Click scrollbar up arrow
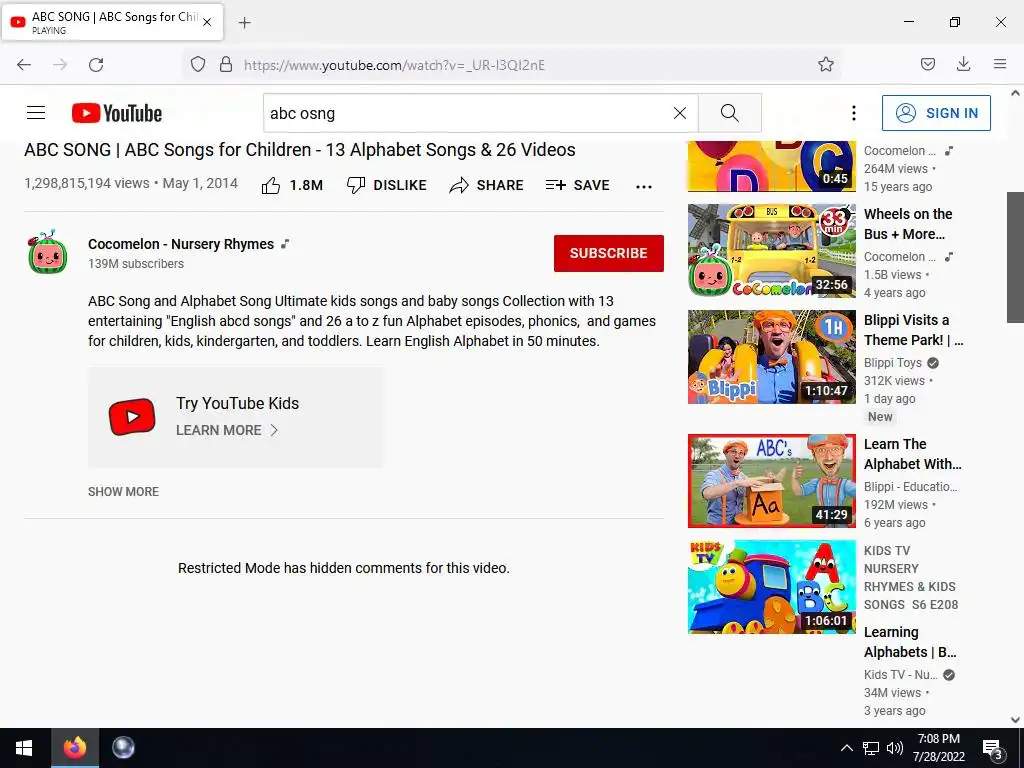This screenshot has width=1024, height=768. pyautogui.click(x=1015, y=93)
